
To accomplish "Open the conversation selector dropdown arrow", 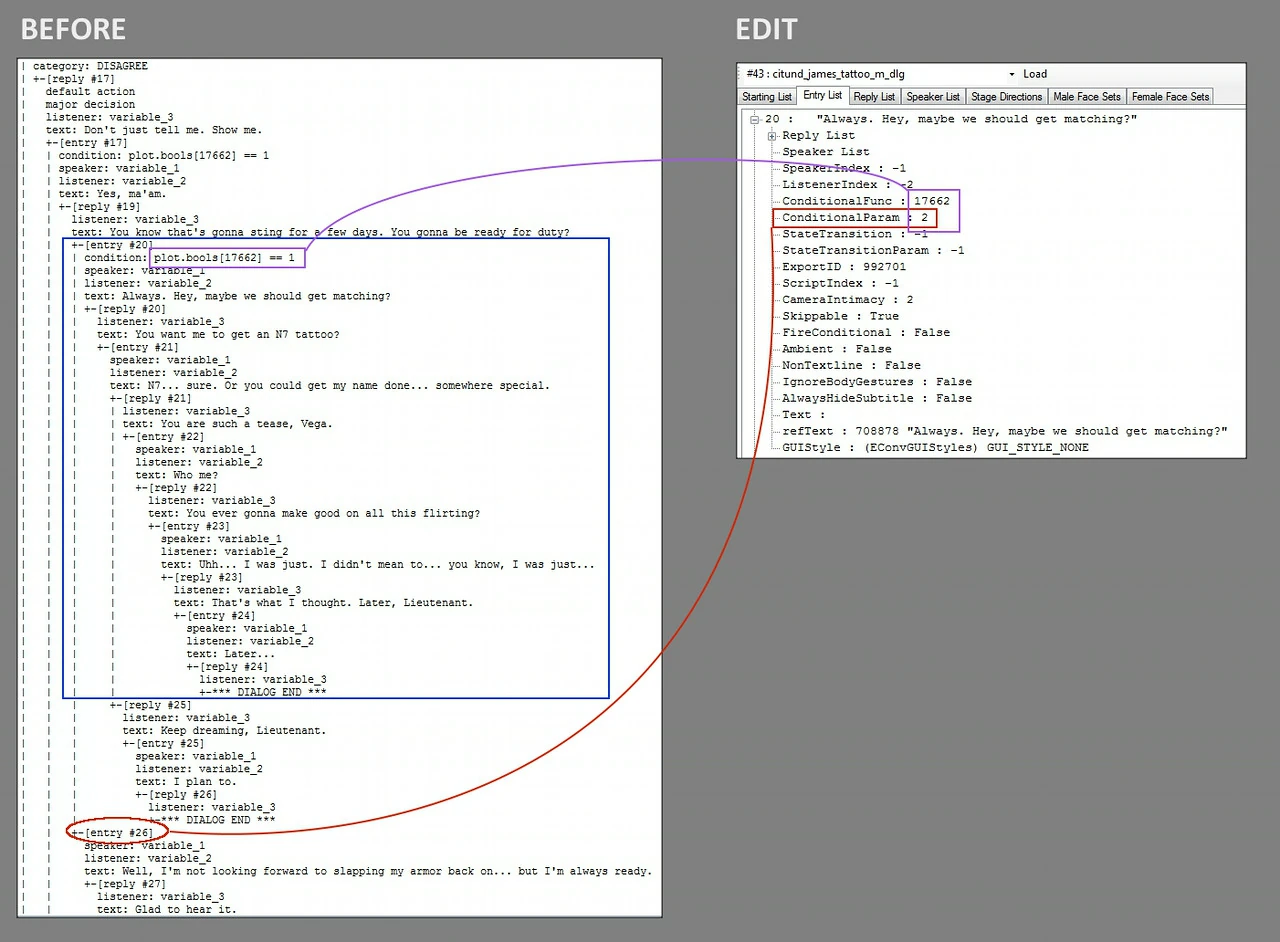I will click(x=1011, y=74).
